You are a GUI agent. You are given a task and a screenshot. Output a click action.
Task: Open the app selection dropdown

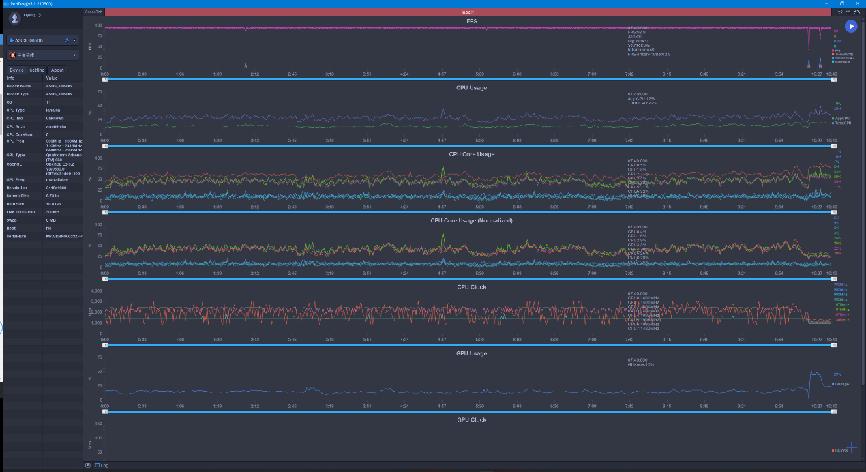(42, 55)
